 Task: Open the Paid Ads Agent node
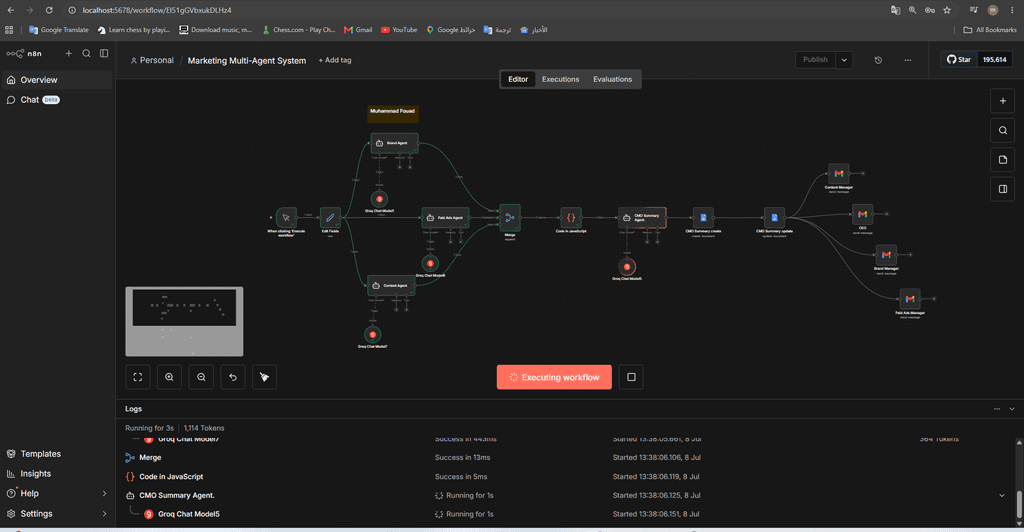(x=445, y=217)
